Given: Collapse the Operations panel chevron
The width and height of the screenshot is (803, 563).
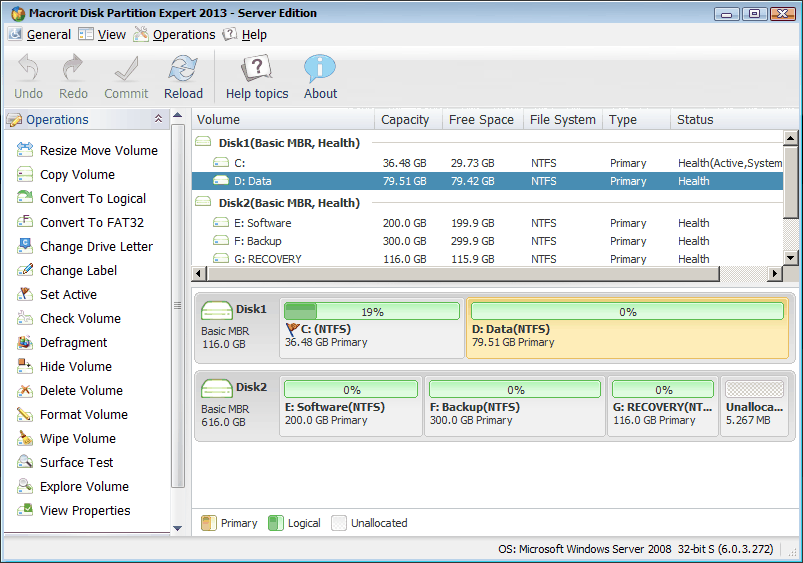Looking at the screenshot, I should pyautogui.click(x=158, y=119).
